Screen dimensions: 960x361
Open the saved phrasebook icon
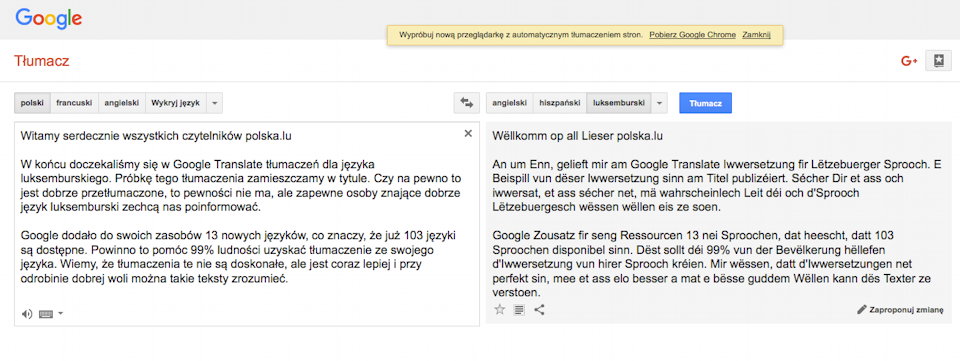pyautogui.click(x=939, y=61)
